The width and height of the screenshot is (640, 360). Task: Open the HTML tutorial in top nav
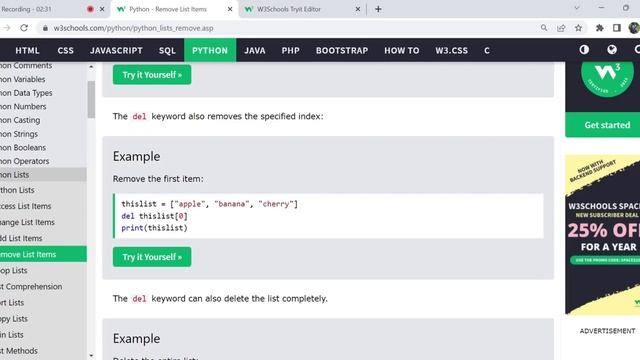tap(27, 50)
